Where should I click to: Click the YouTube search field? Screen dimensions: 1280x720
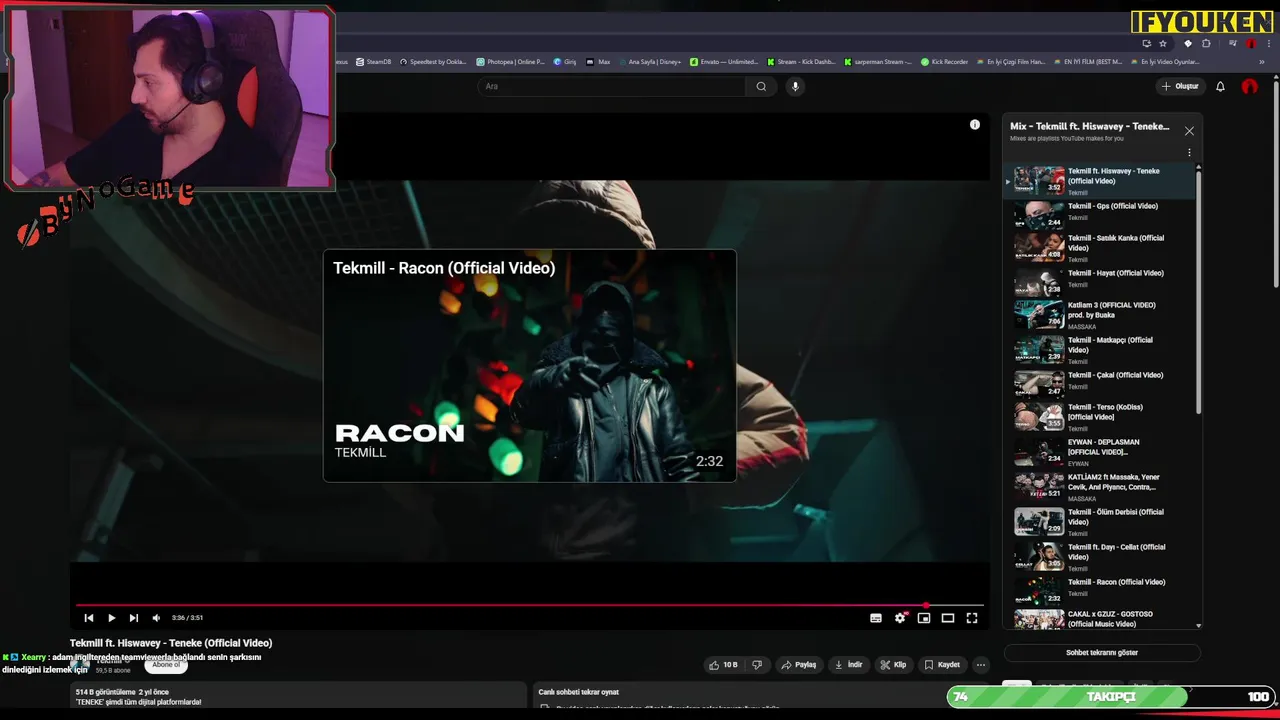pos(611,87)
